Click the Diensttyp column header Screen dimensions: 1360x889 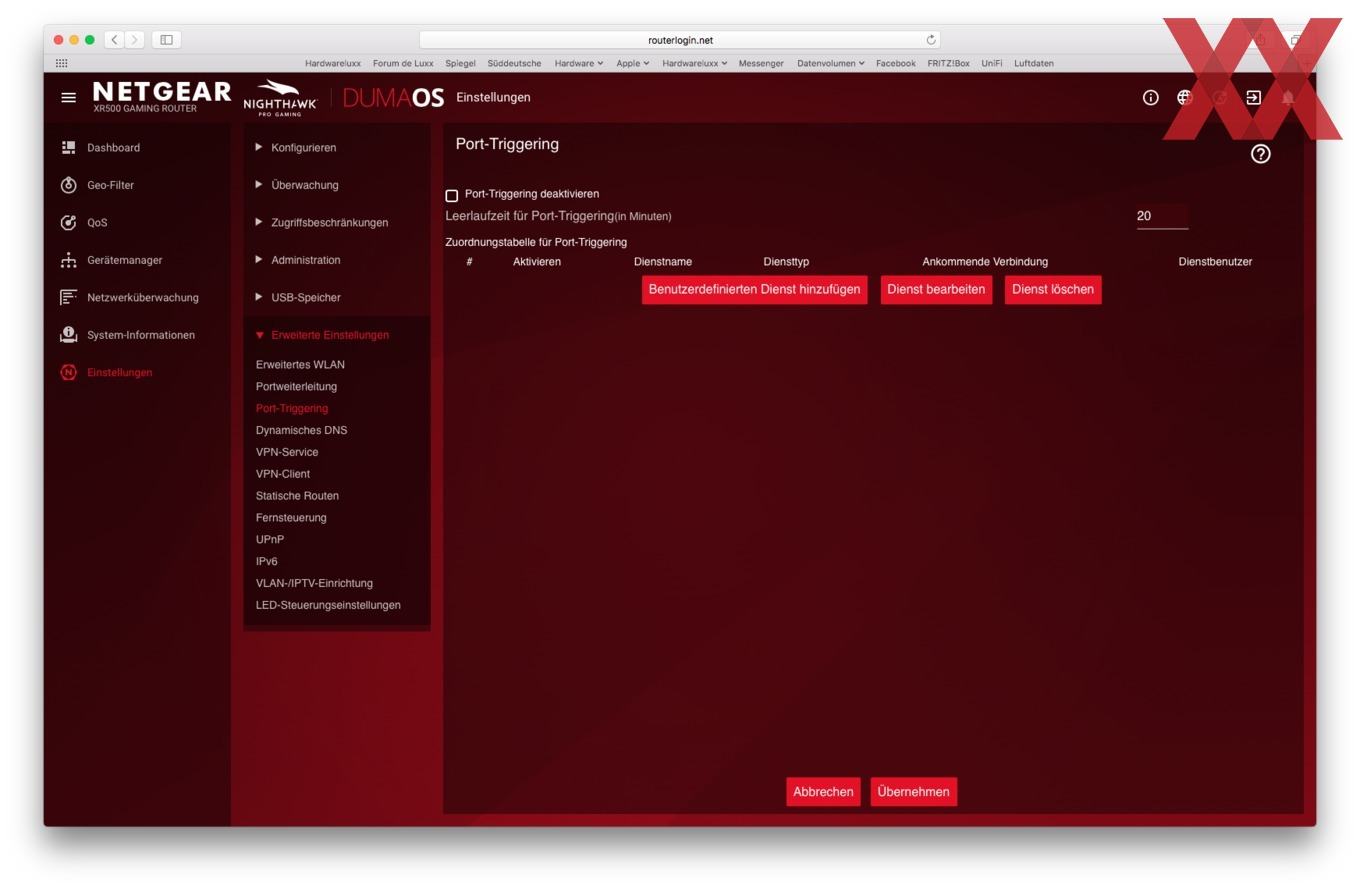click(x=786, y=262)
